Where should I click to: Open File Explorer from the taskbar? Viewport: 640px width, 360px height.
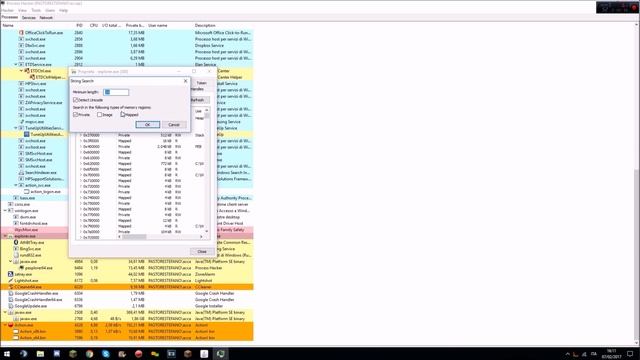[x=40, y=354]
